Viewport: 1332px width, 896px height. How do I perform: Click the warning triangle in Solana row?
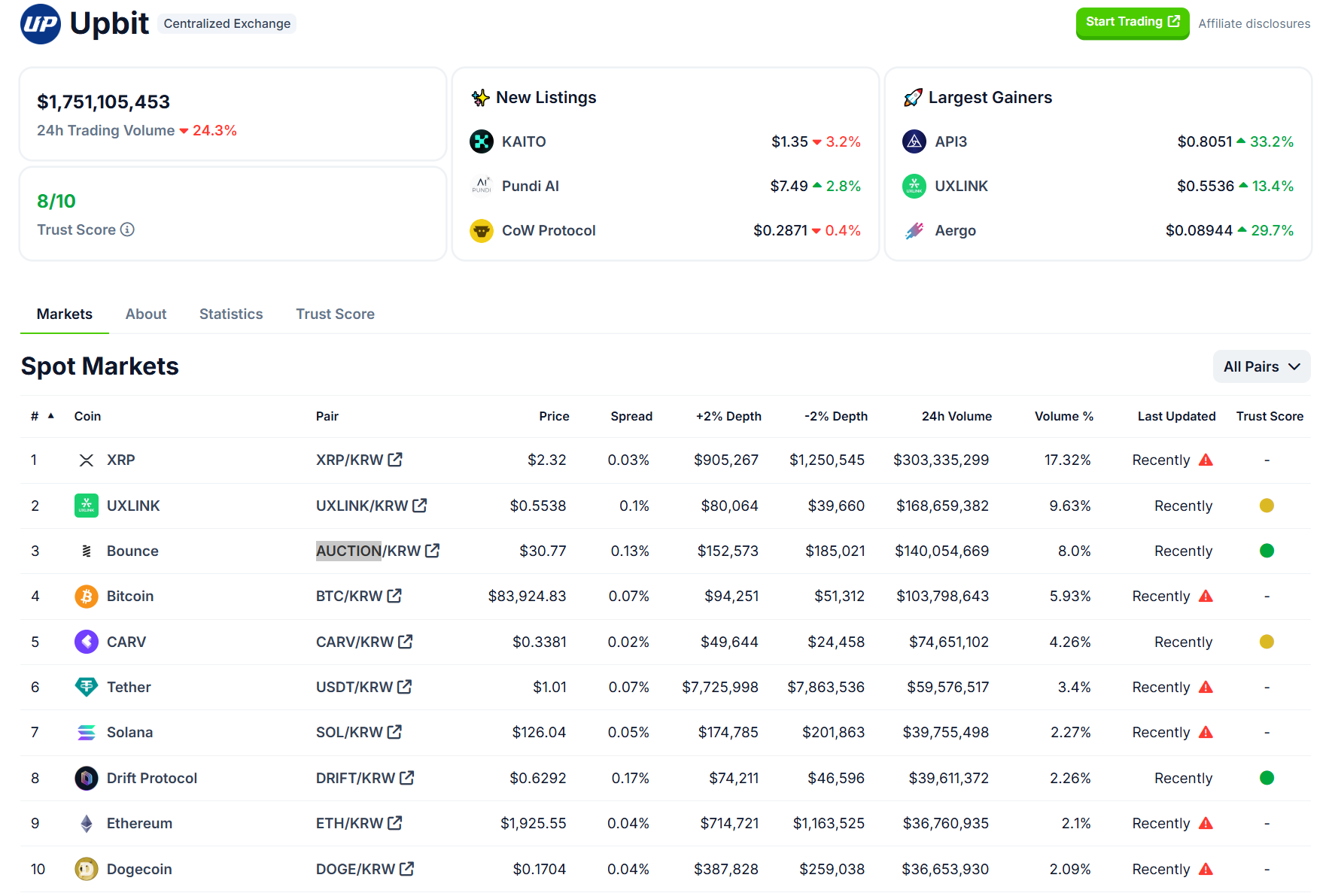(x=1206, y=732)
